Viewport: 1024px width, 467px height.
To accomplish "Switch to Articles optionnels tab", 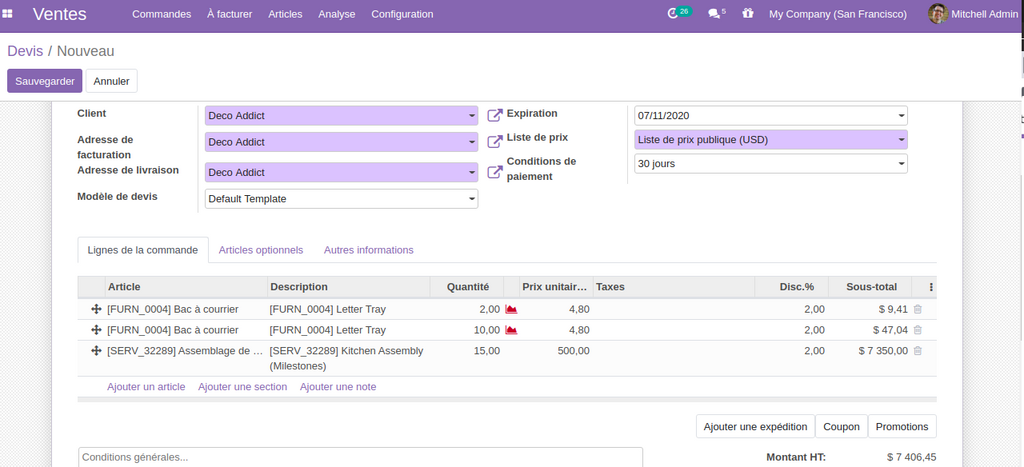I will pos(260,250).
